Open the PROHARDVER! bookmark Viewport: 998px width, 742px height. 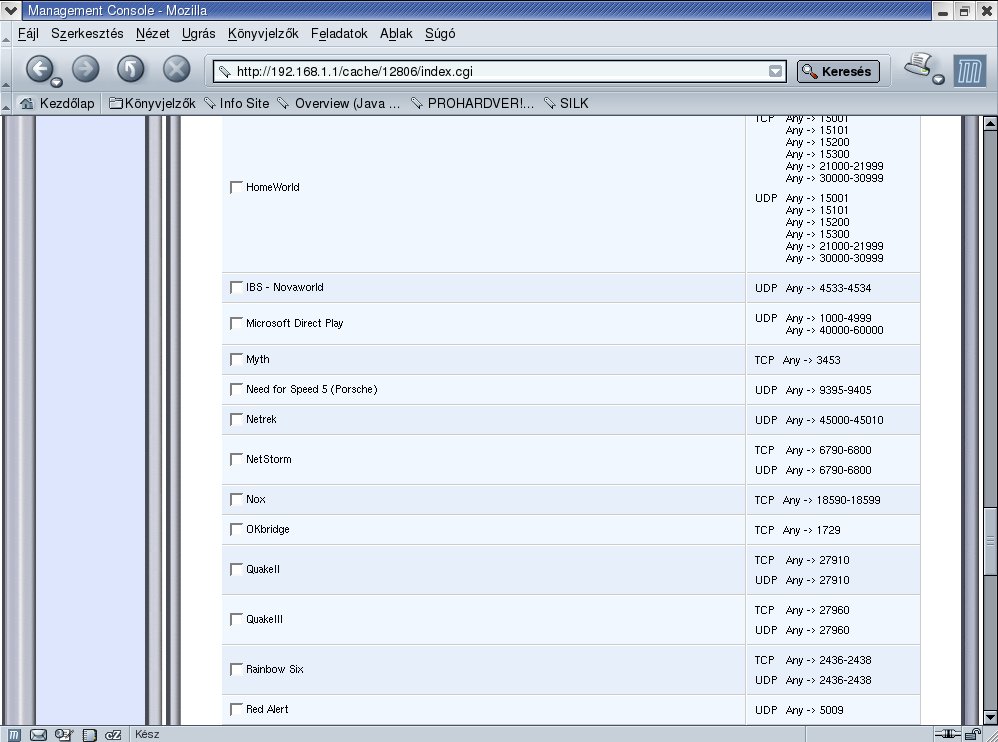click(x=472, y=103)
